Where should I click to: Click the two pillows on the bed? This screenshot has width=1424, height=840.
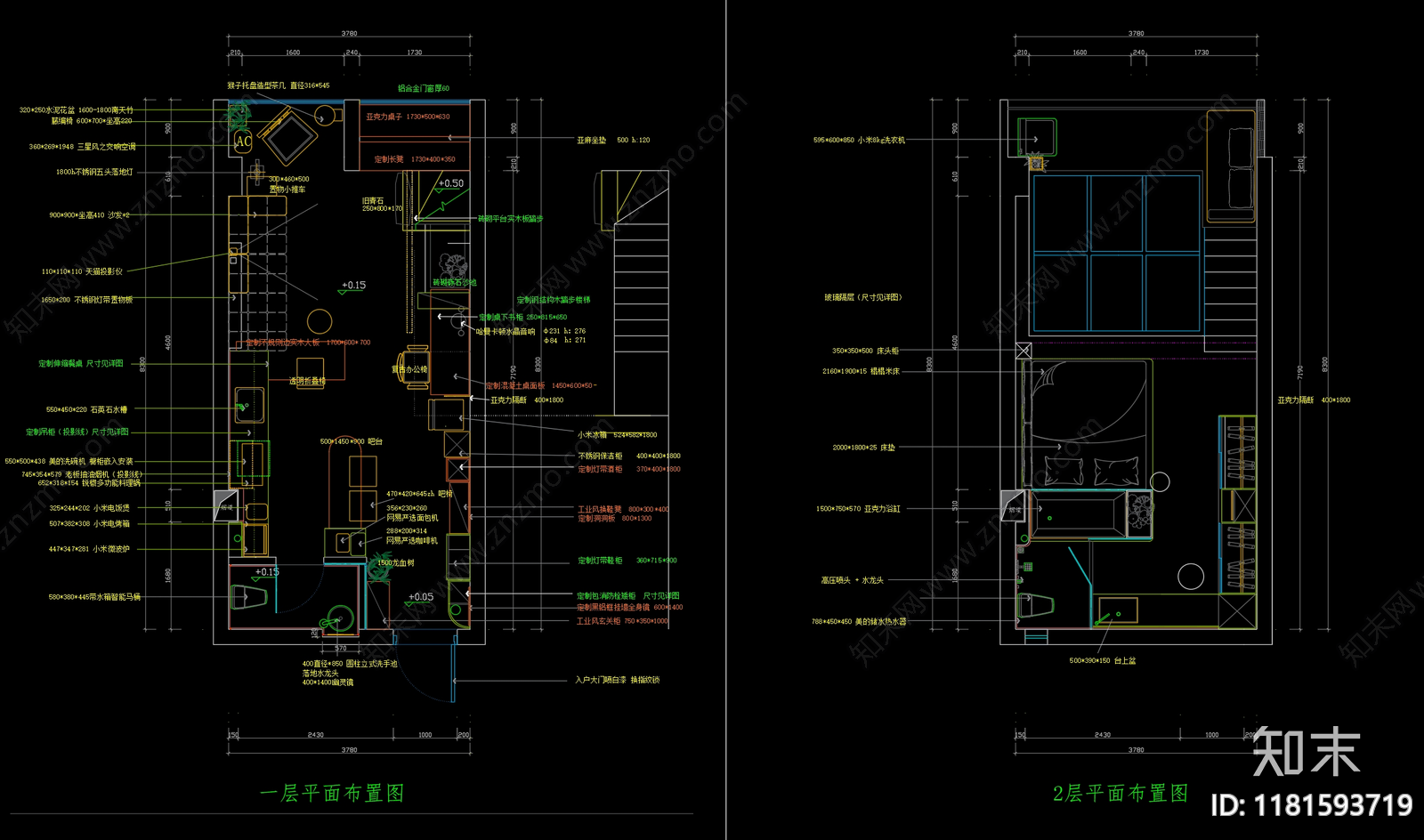tap(1091, 472)
